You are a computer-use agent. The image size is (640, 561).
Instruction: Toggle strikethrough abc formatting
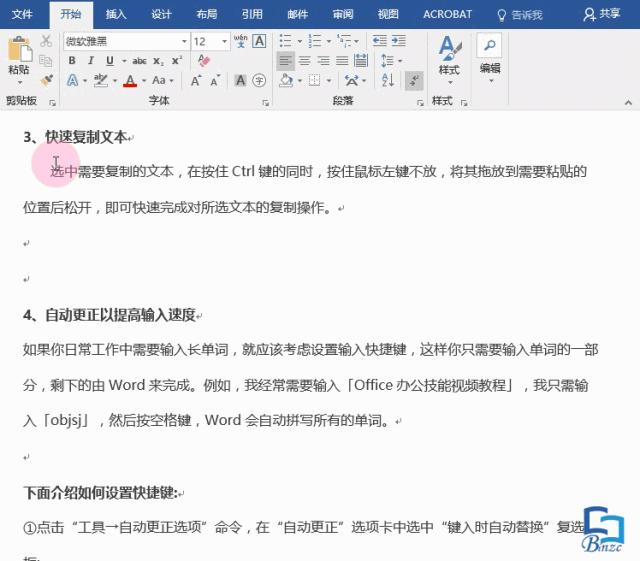(139, 61)
